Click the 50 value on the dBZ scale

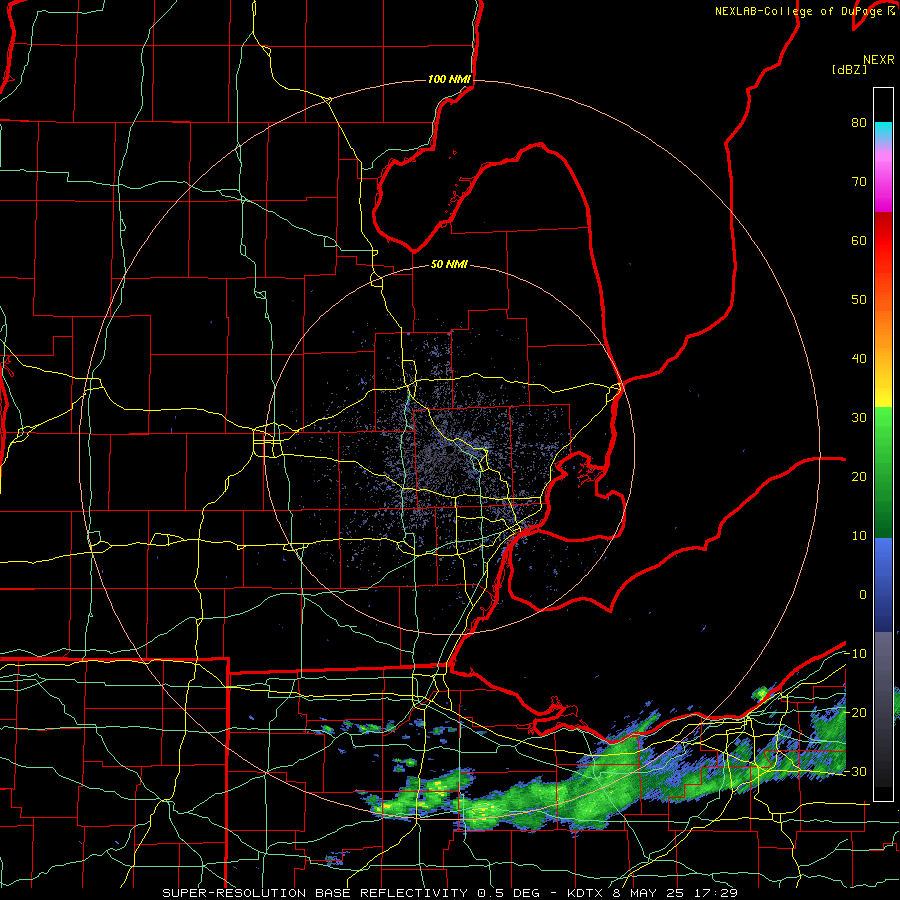pos(859,300)
